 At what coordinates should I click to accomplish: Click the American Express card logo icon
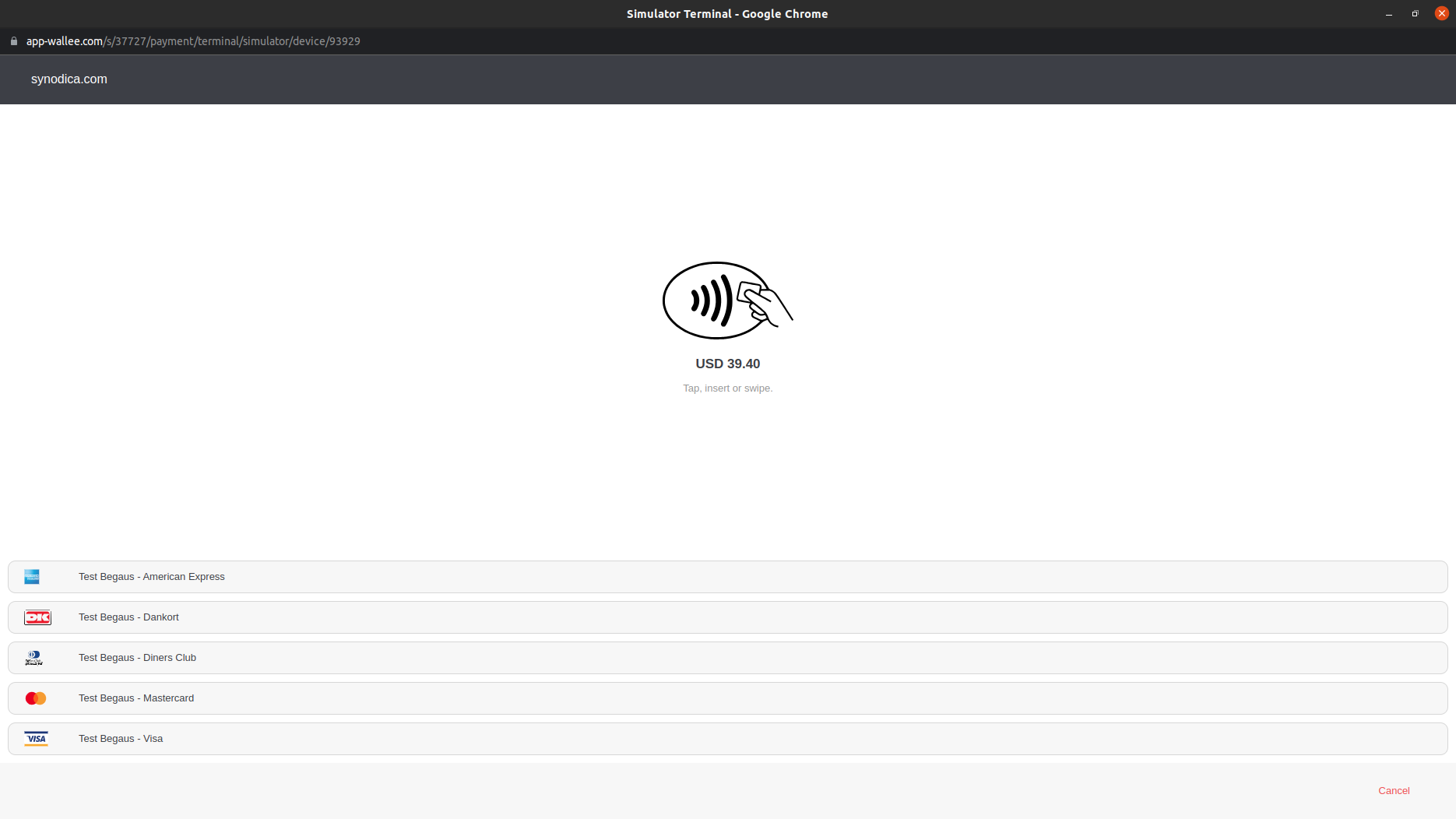point(32,577)
